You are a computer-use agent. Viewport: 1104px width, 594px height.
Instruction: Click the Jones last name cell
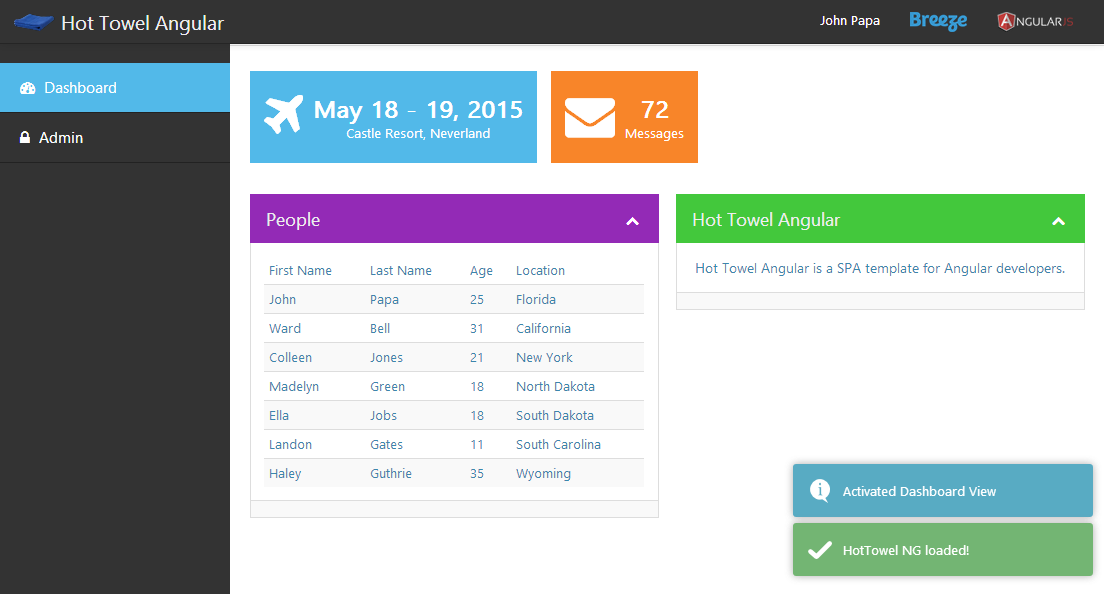point(387,358)
